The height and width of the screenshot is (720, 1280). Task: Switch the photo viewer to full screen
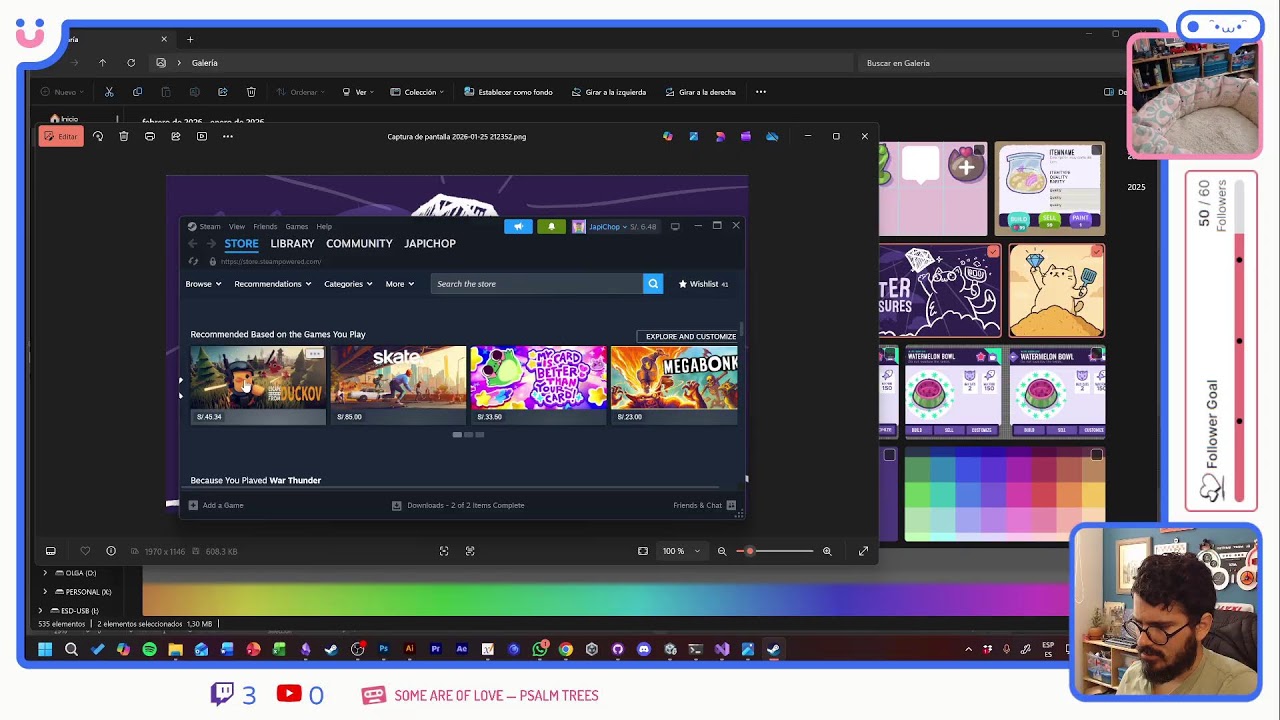tap(863, 551)
